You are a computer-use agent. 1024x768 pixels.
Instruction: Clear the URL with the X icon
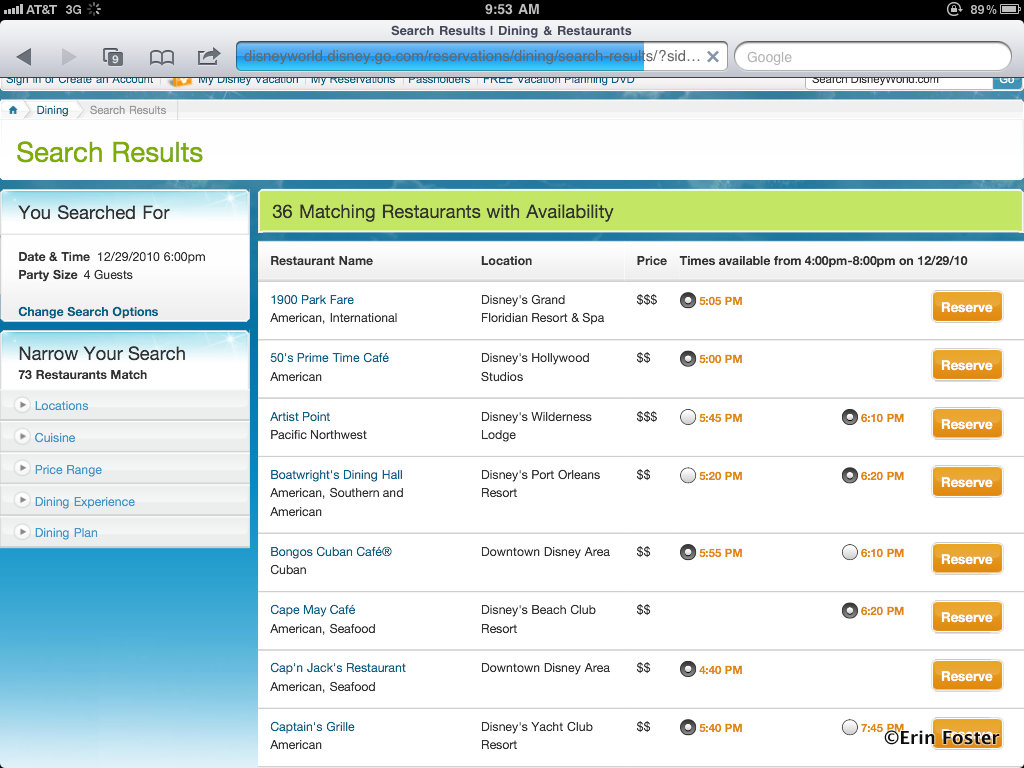coord(712,57)
